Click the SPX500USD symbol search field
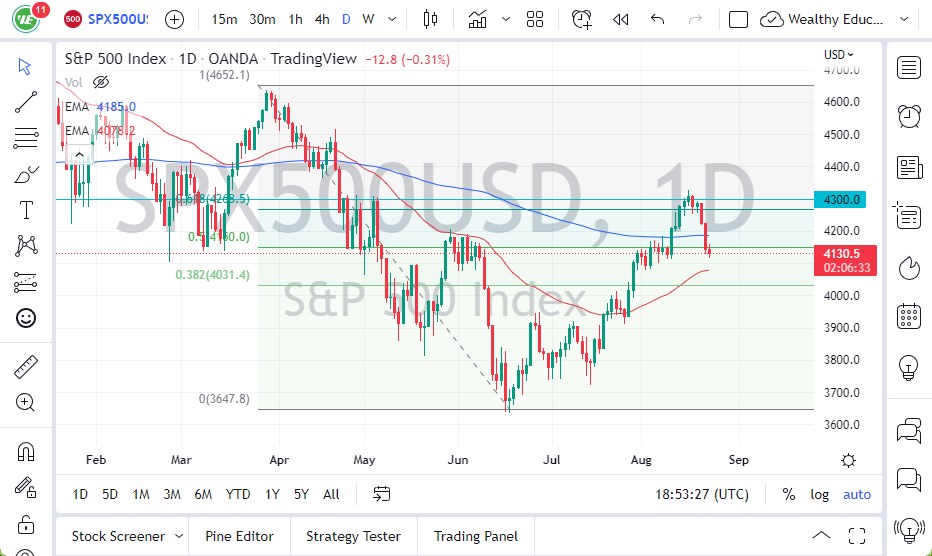 point(118,19)
